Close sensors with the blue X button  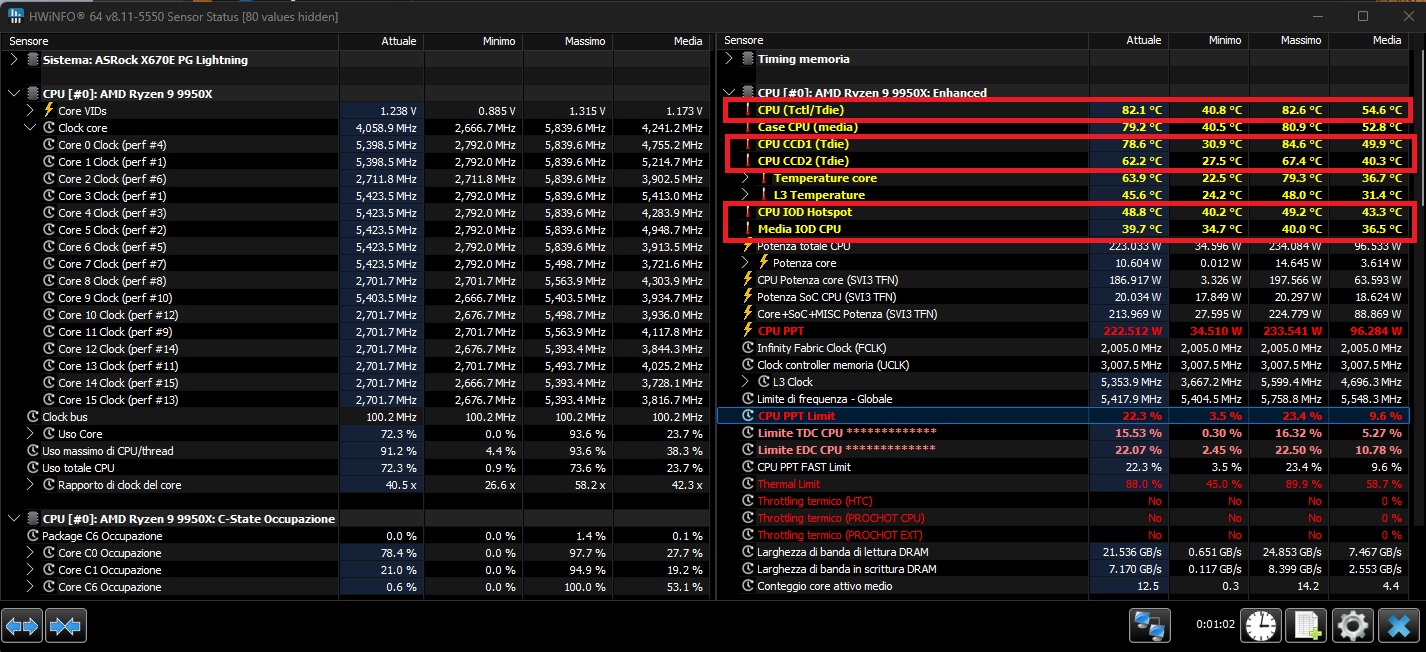pyautogui.click(x=1398, y=626)
